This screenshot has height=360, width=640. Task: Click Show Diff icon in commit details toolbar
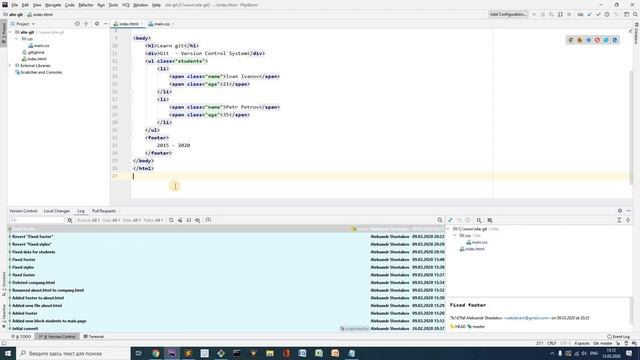point(451,220)
